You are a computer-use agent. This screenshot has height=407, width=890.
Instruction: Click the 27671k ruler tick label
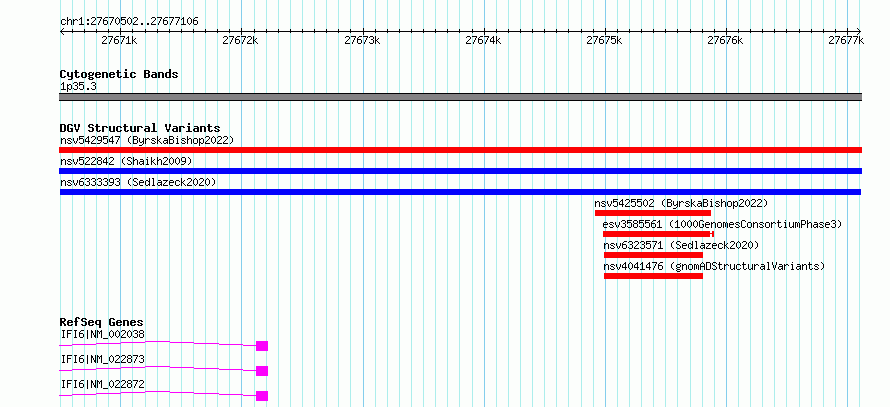pos(119,40)
